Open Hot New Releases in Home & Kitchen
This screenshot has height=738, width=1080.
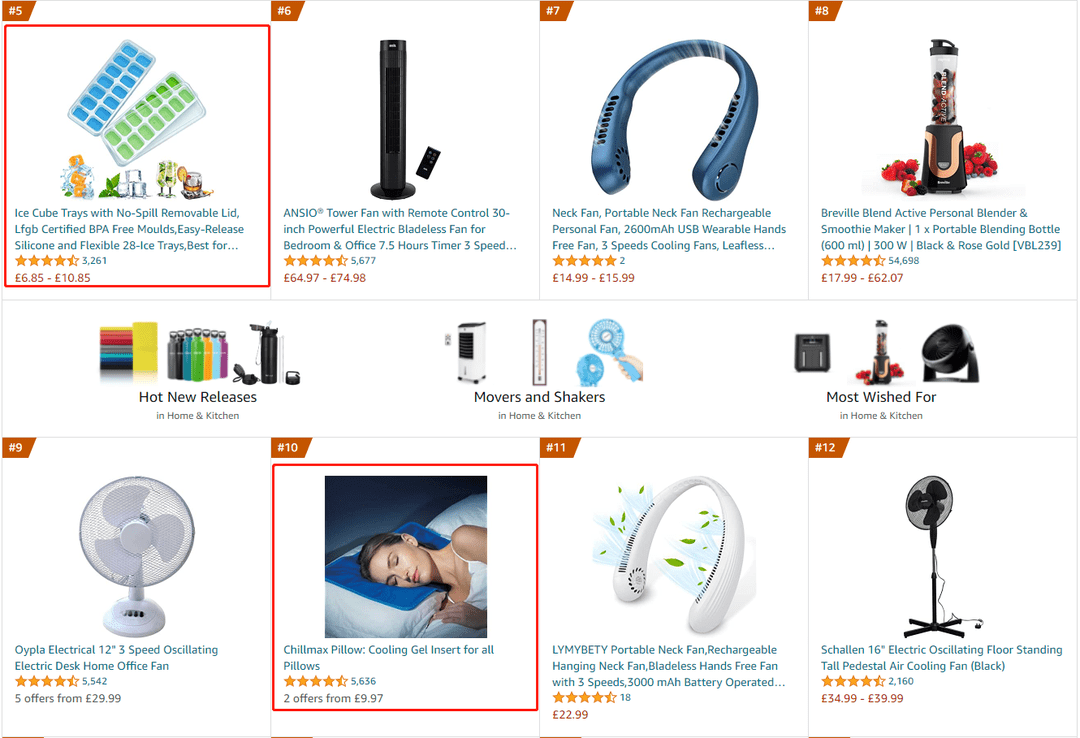pos(198,398)
